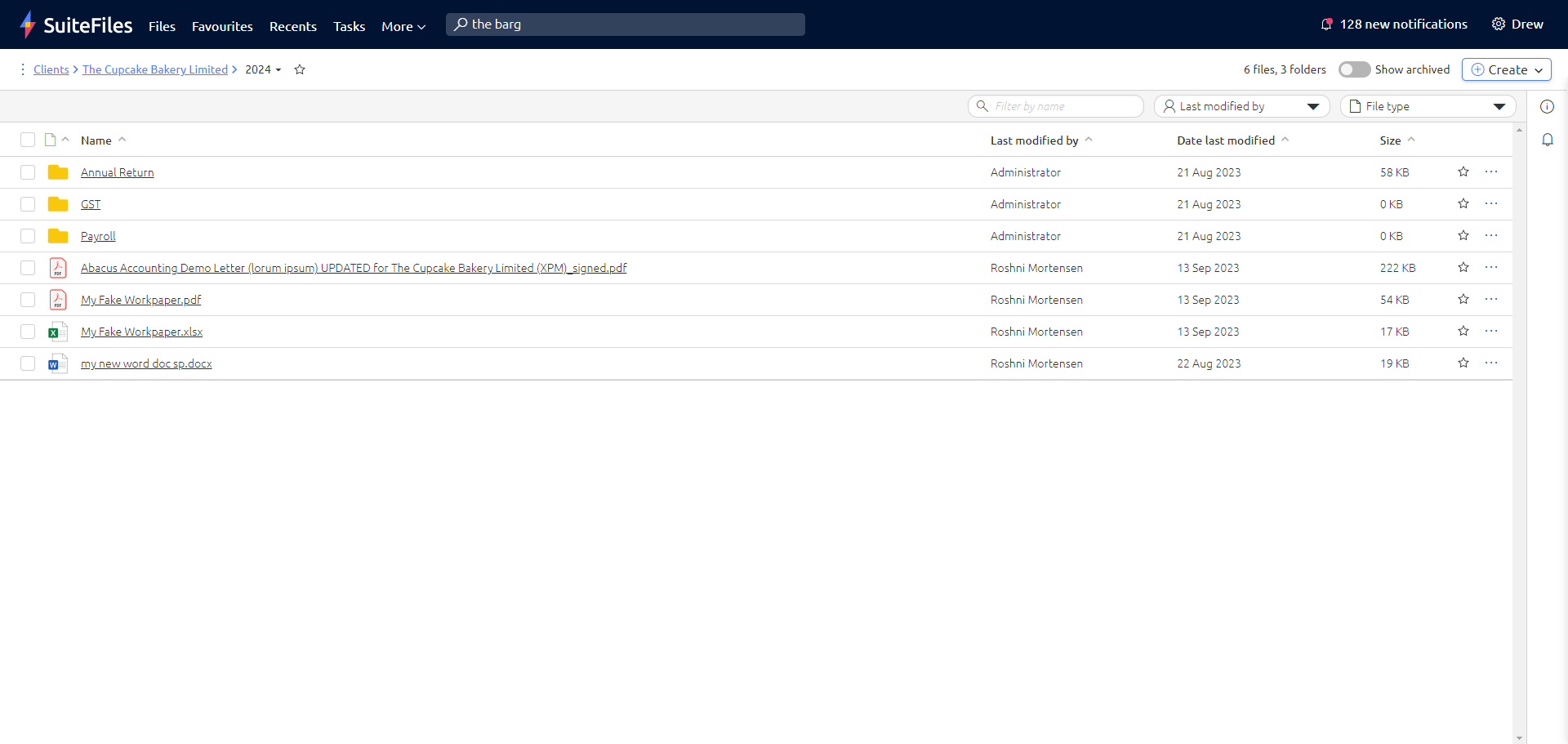Open the ellipsis menu for Annual Return

coord(1493,172)
